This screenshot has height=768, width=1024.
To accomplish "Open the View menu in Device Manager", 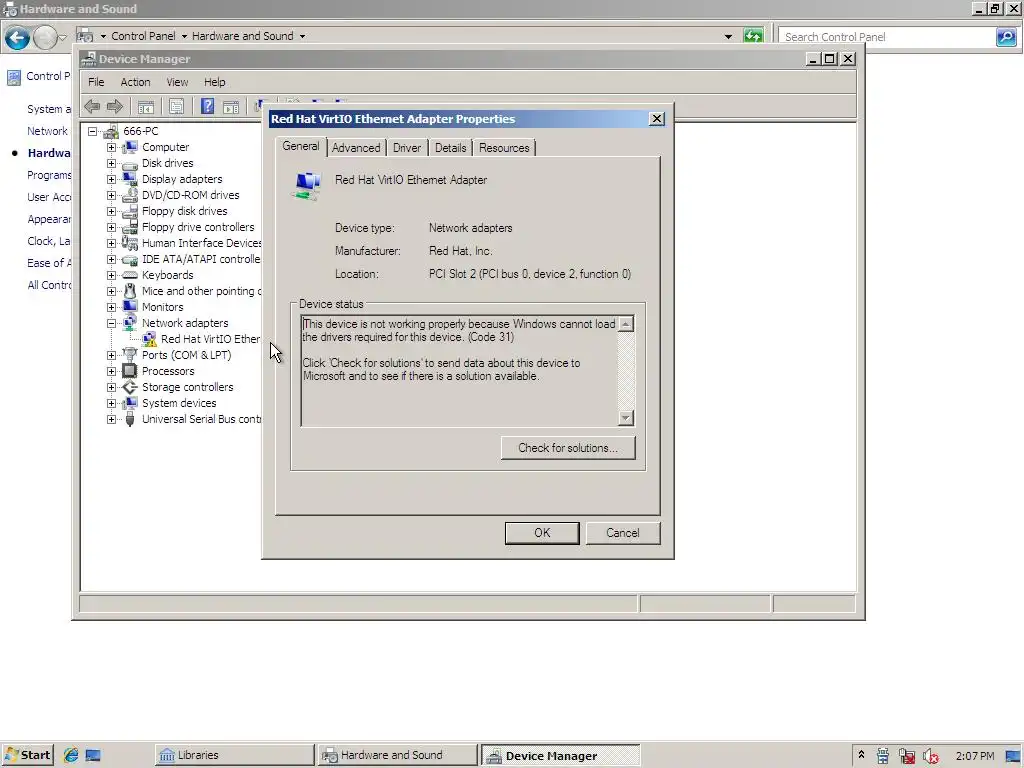I will click(x=177, y=82).
